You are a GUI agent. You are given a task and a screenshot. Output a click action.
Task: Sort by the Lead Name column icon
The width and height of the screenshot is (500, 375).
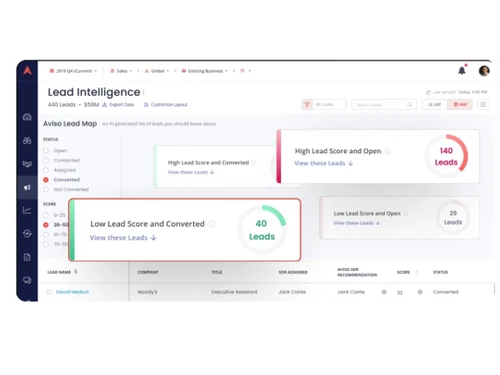coord(76,272)
